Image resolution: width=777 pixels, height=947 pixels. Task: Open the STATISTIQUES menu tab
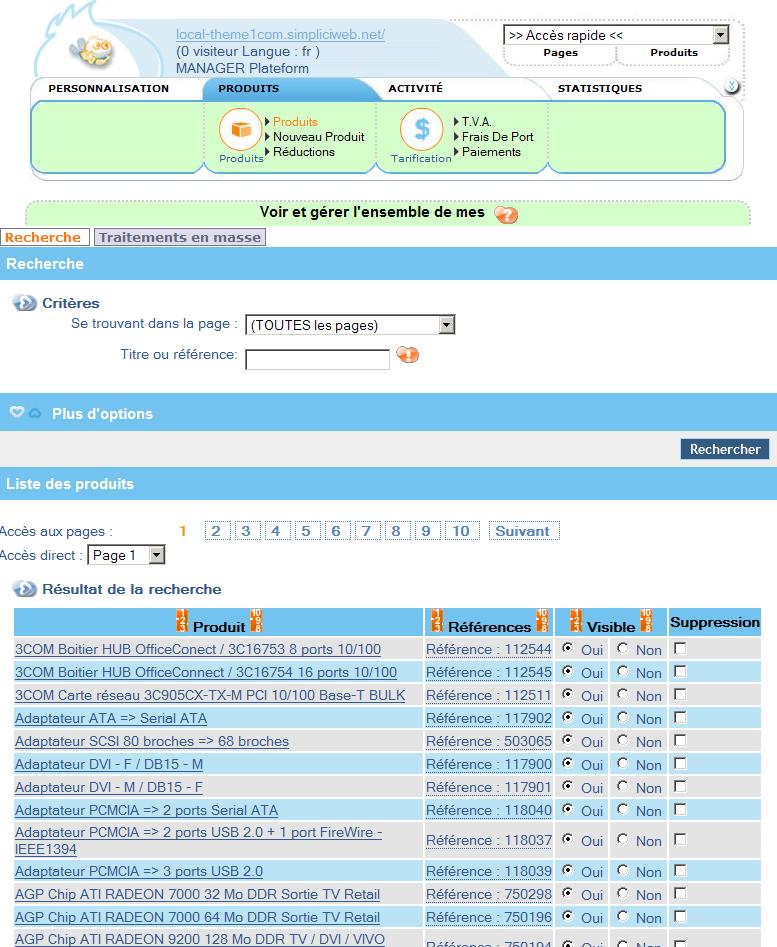599,89
